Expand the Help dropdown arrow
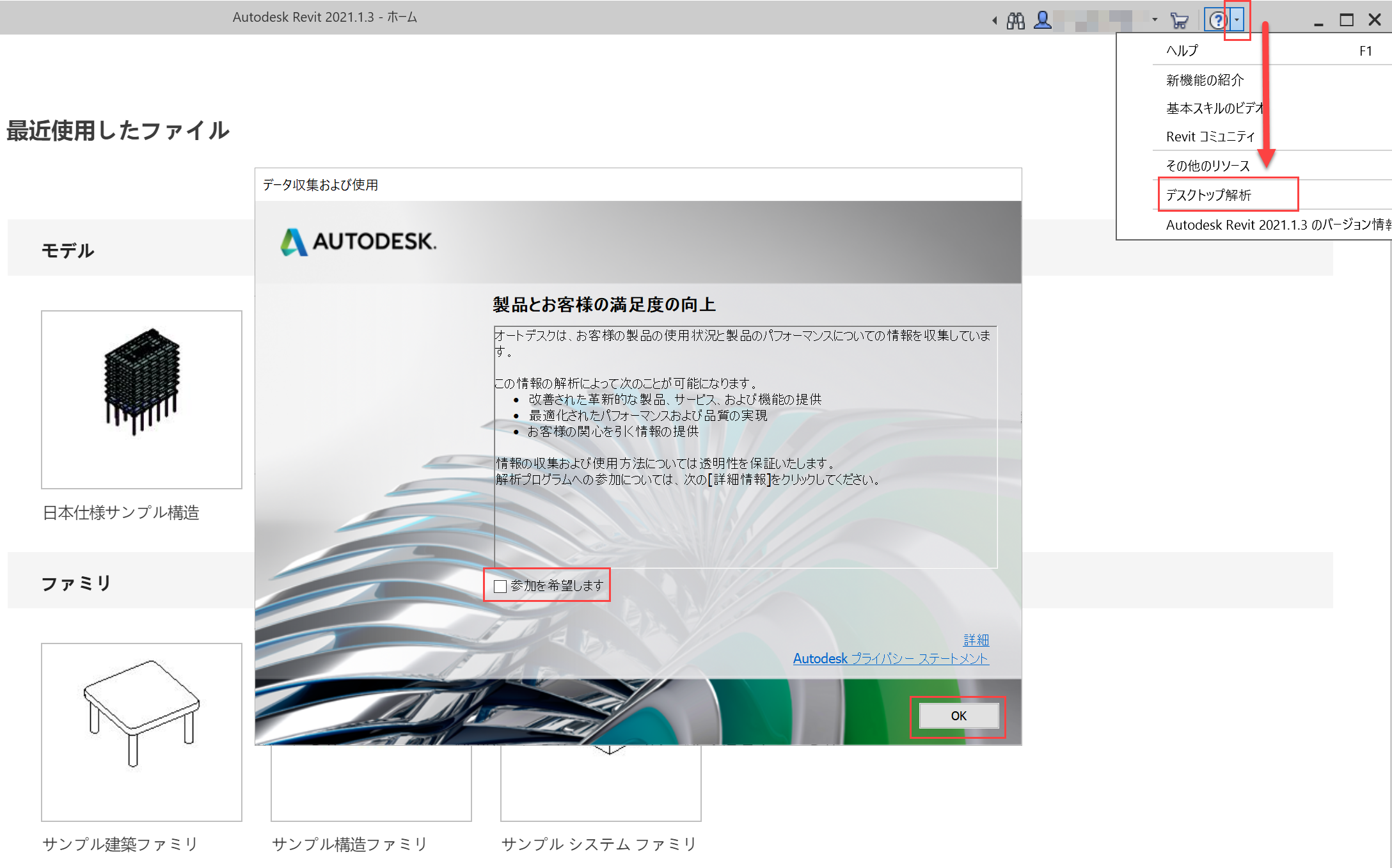The width and height of the screenshot is (1392, 868). tap(1237, 20)
